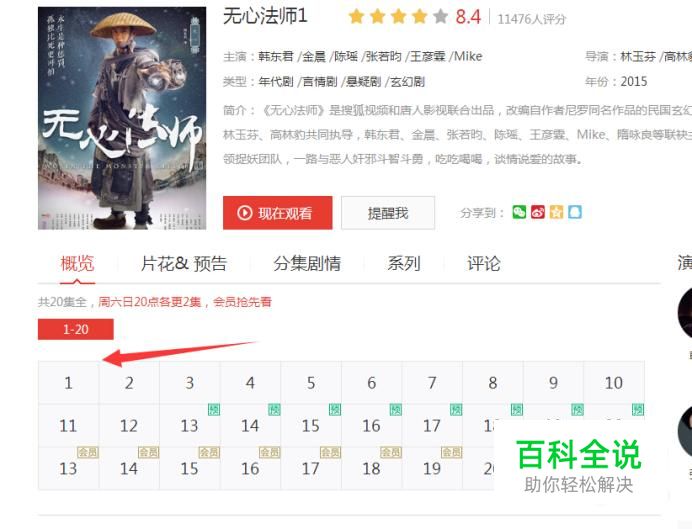Click the 提醒我 remind me button
The image size is (692, 529).
pyautogui.click(x=388, y=213)
